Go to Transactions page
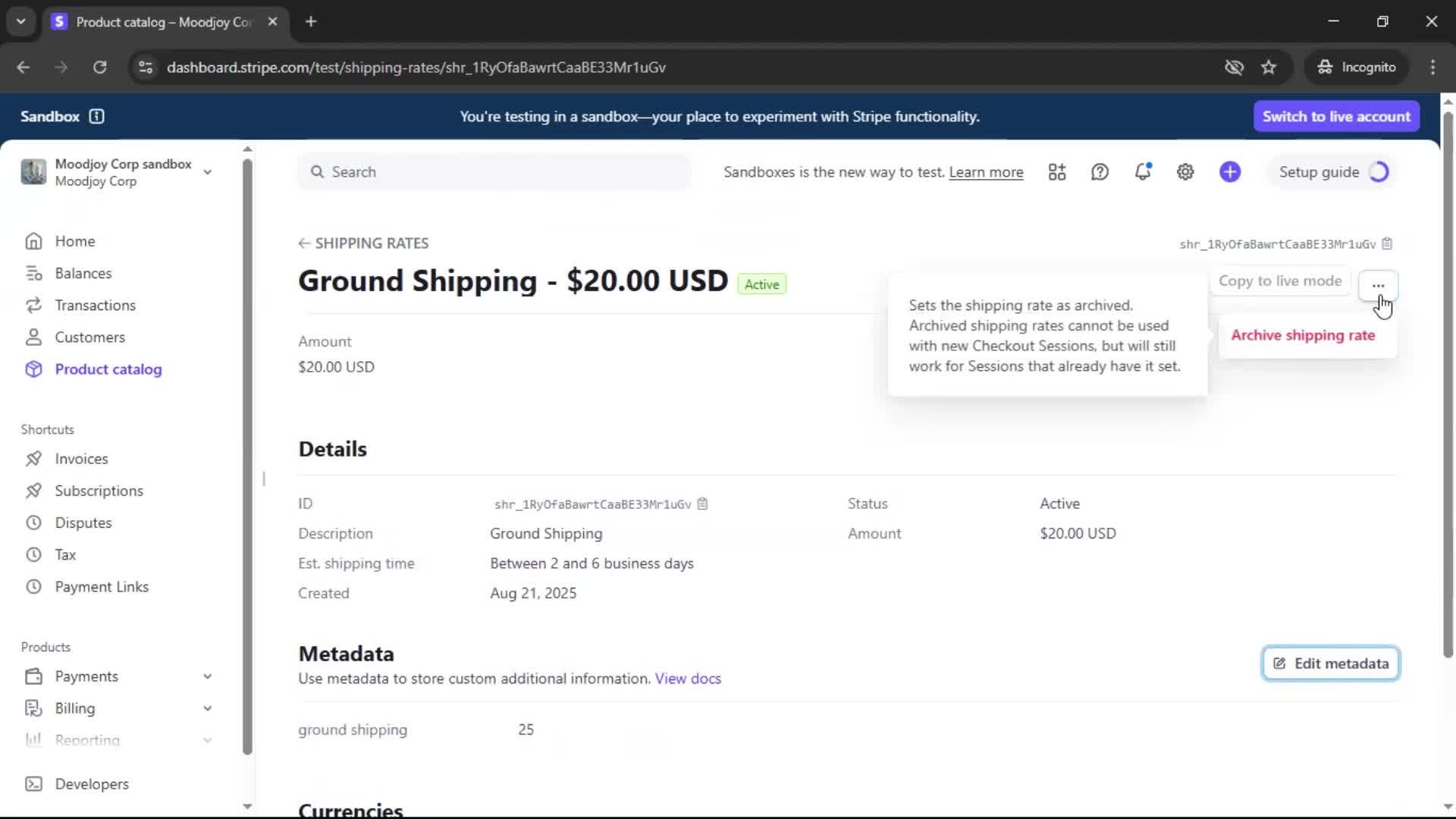The height and width of the screenshot is (819, 1456). pos(95,305)
